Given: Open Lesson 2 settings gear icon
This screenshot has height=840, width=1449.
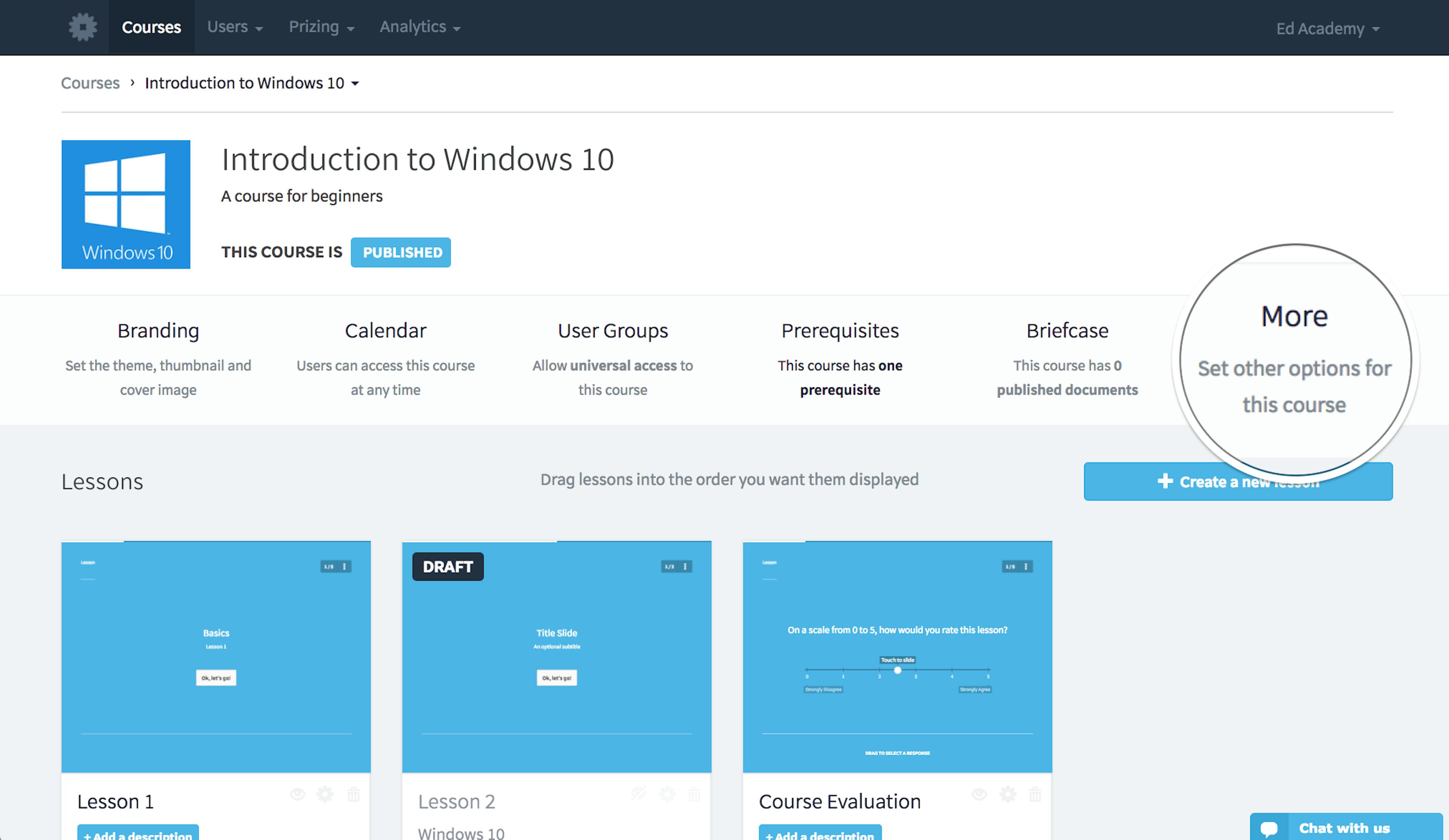Looking at the screenshot, I should (x=667, y=795).
